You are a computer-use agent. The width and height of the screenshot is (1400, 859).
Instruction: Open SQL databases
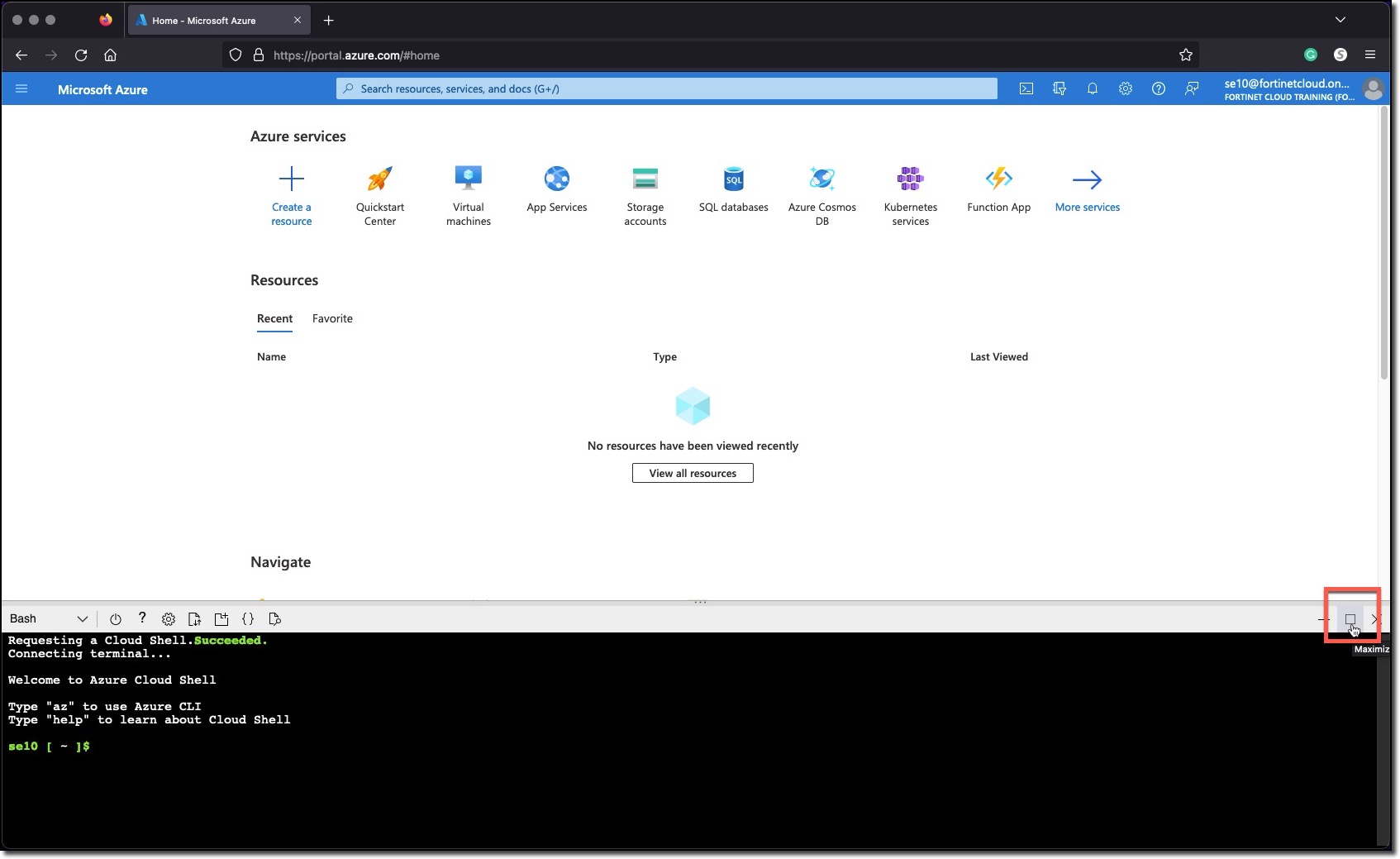(734, 189)
